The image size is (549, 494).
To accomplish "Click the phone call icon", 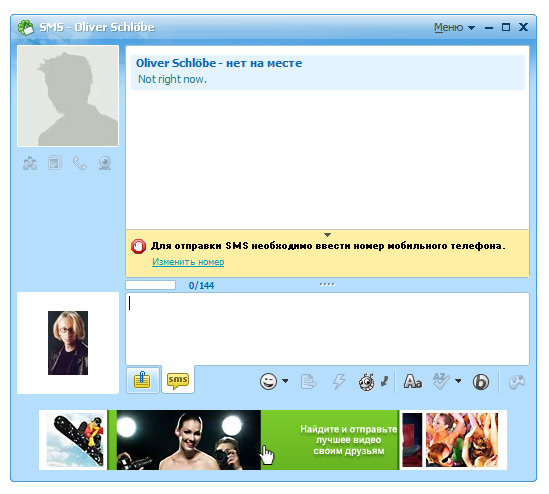I will coord(79,163).
